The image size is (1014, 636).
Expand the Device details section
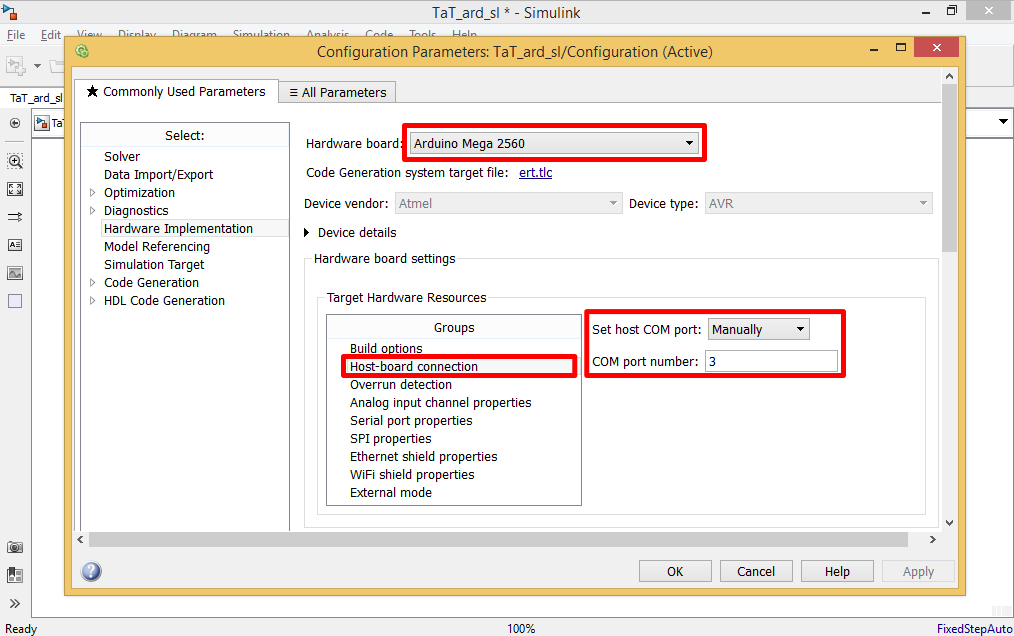(307, 233)
